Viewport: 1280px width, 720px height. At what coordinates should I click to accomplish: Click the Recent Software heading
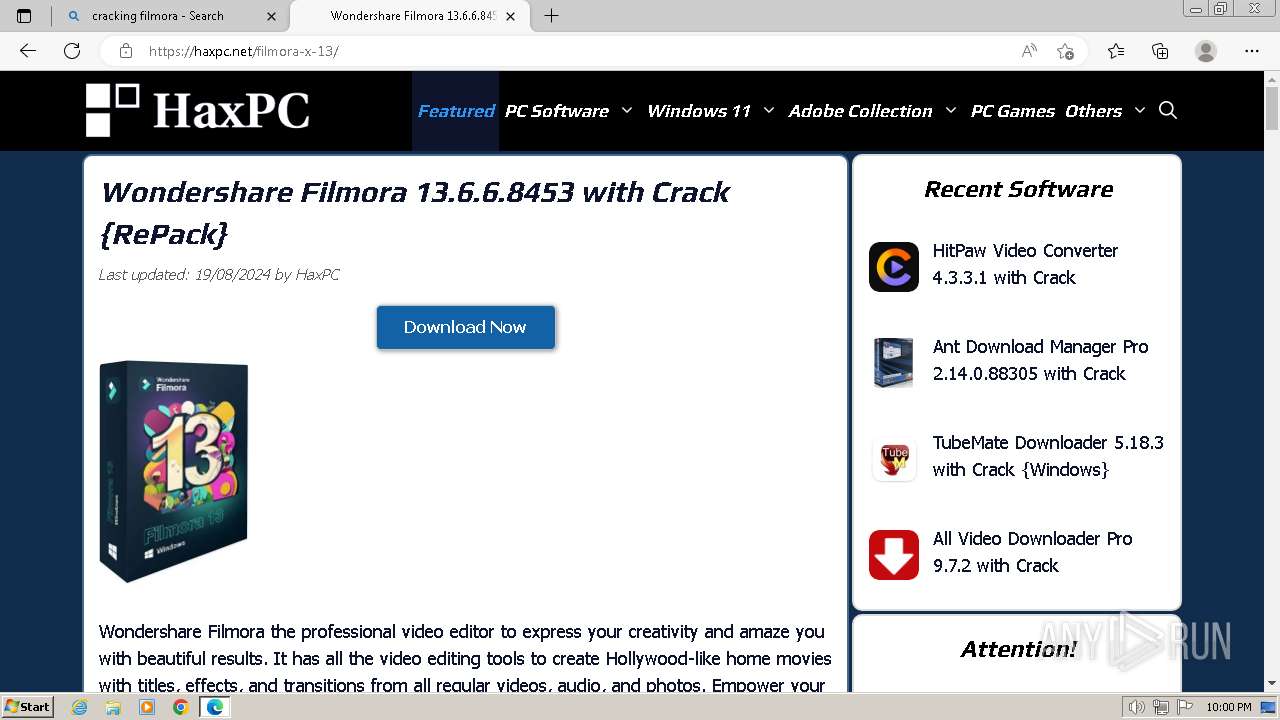pyautogui.click(x=1018, y=189)
